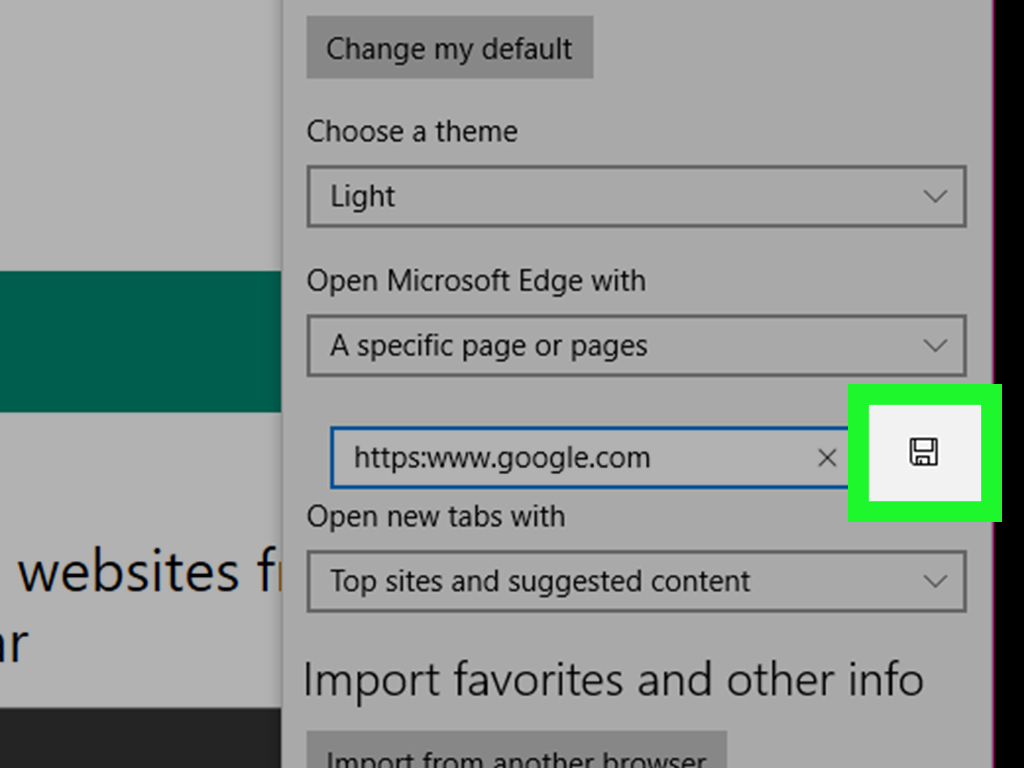This screenshot has height=768, width=1024.
Task: Click the chevron arrow on the theme dropdown
Action: tap(935, 197)
